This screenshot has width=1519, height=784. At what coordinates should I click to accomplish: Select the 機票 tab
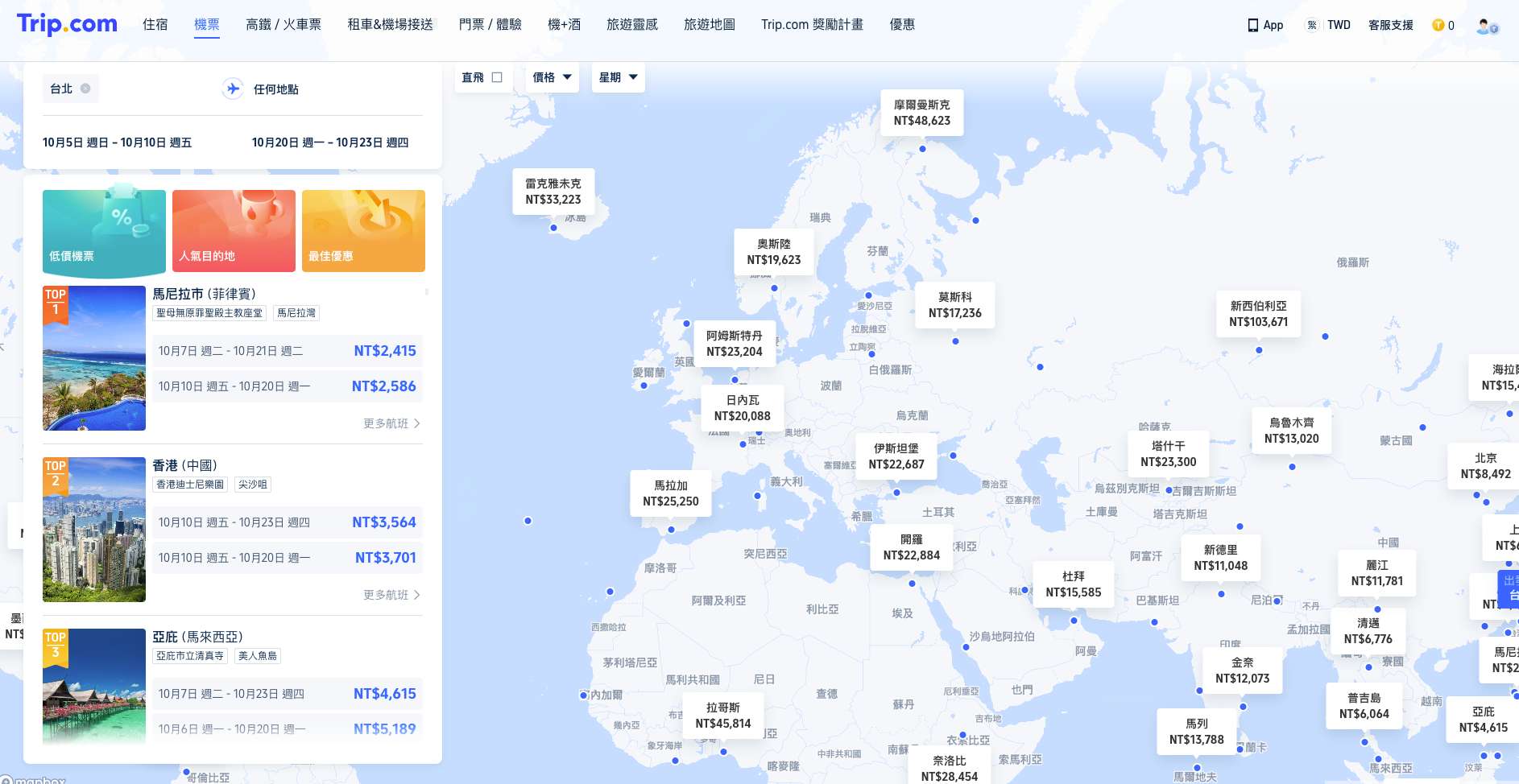point(207,24)
